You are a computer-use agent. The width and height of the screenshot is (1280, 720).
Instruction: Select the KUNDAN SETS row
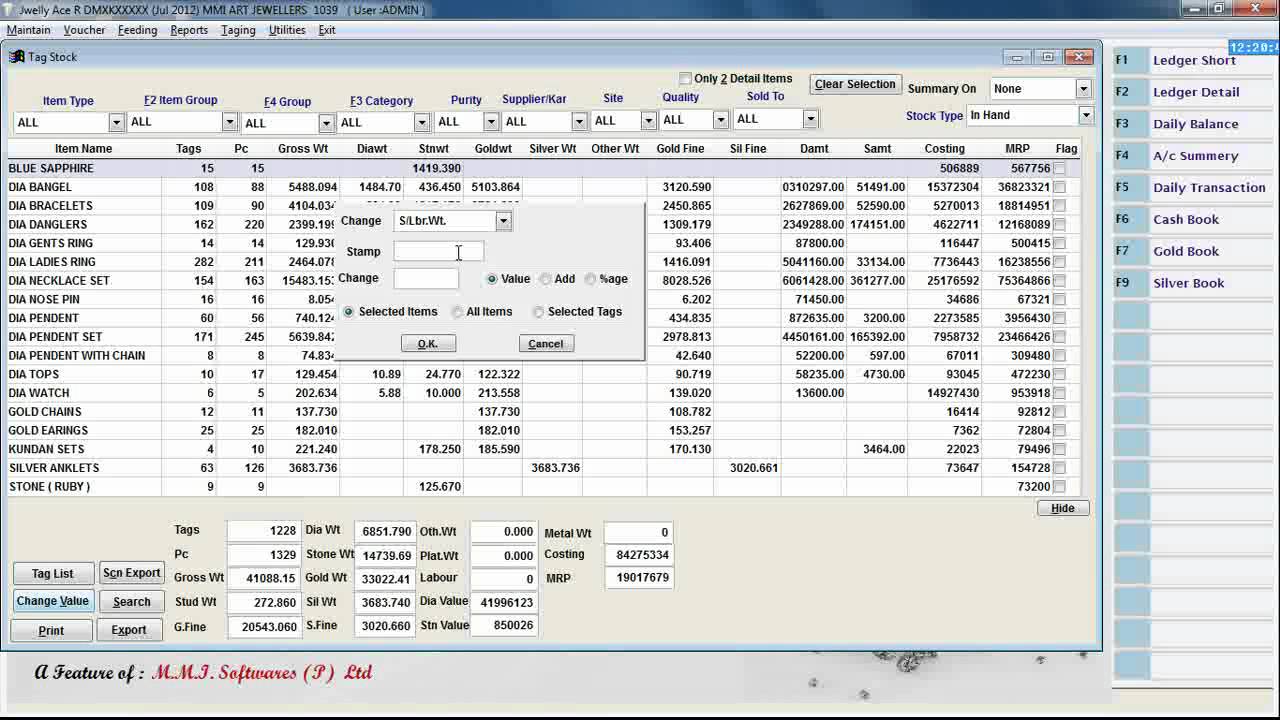543,450
